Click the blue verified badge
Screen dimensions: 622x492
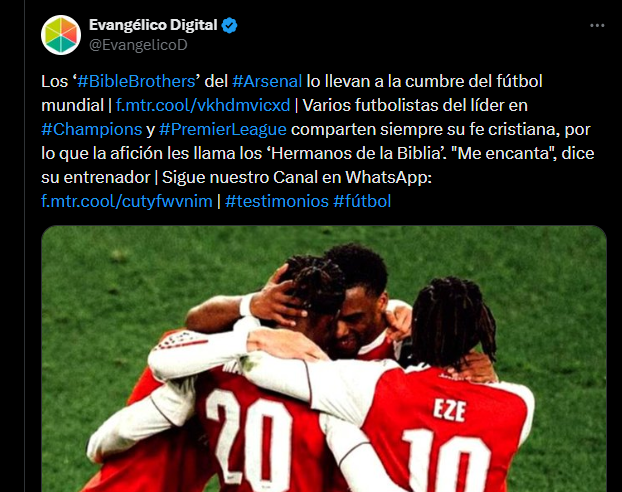click(229, 25)
